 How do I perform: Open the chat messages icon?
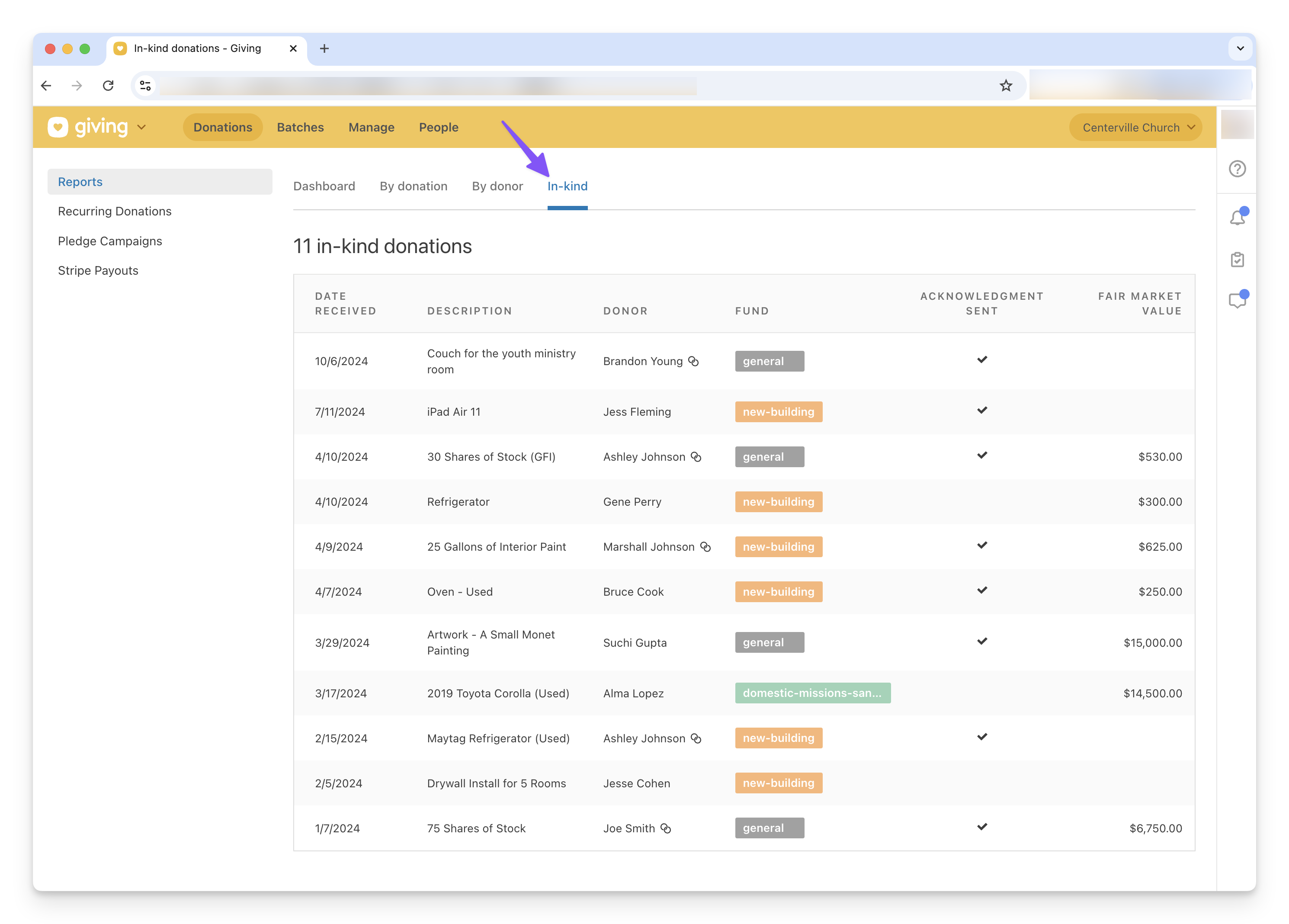(x=1237, y=301)
